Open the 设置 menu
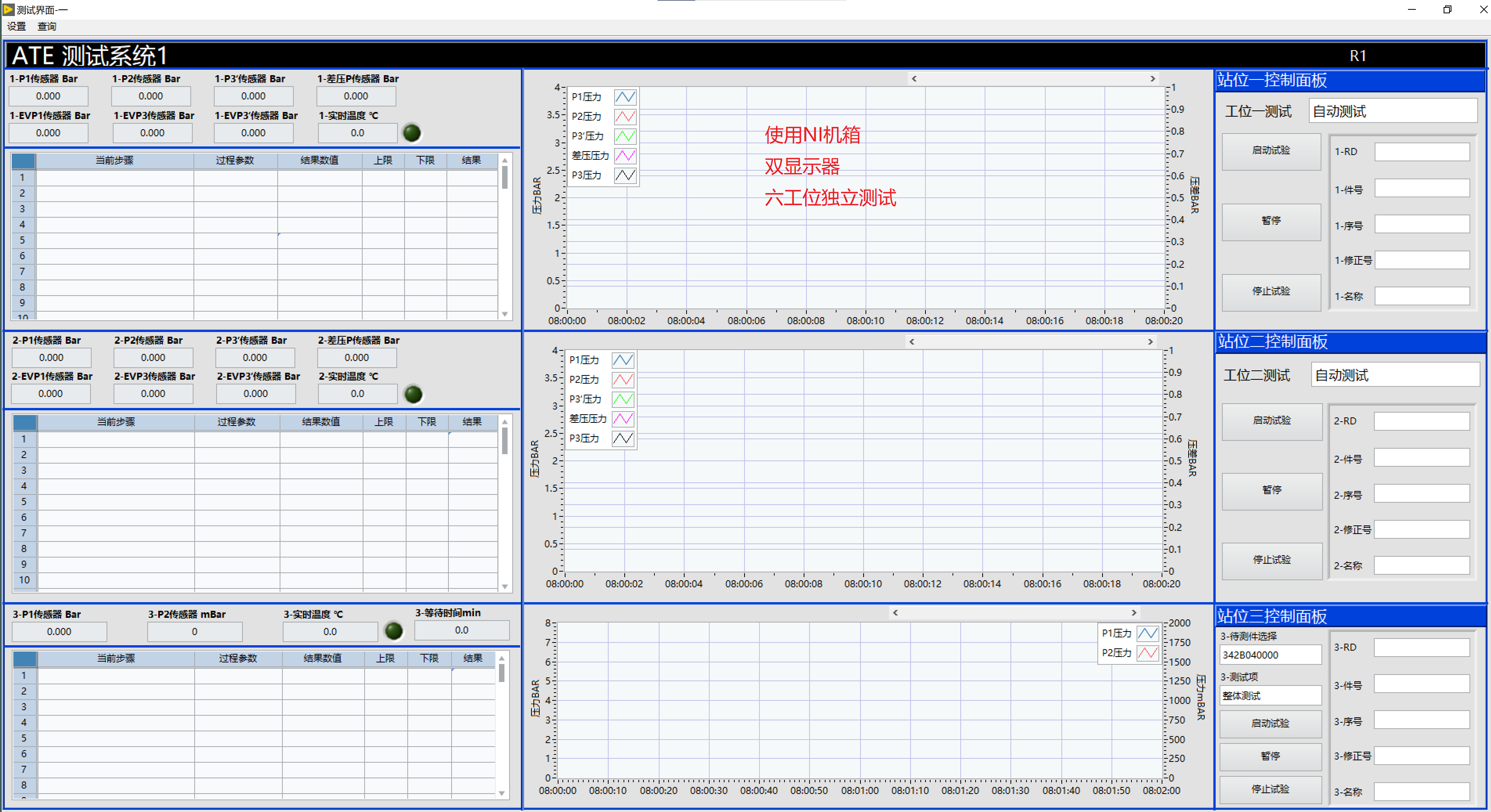The height and width of the screenshot is (812, 1491). [x=16, y=26]
